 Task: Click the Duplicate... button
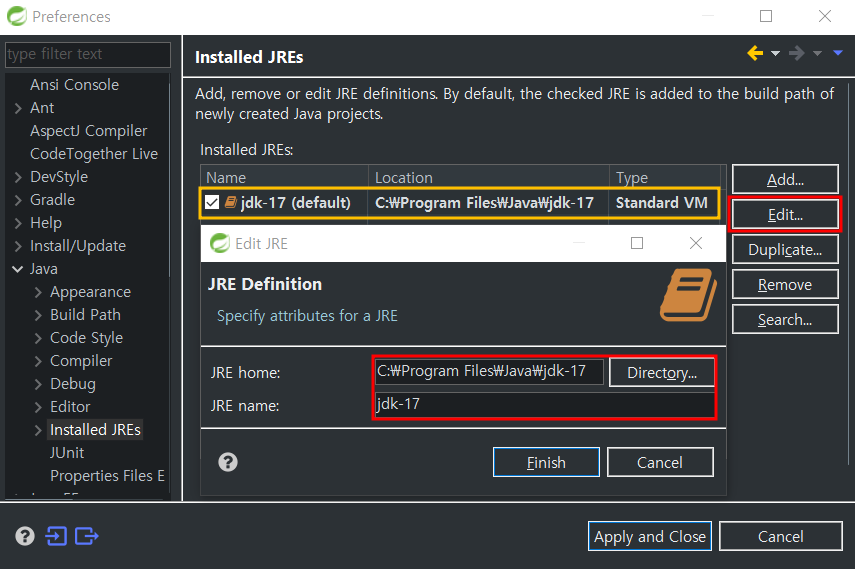[785, 249]
